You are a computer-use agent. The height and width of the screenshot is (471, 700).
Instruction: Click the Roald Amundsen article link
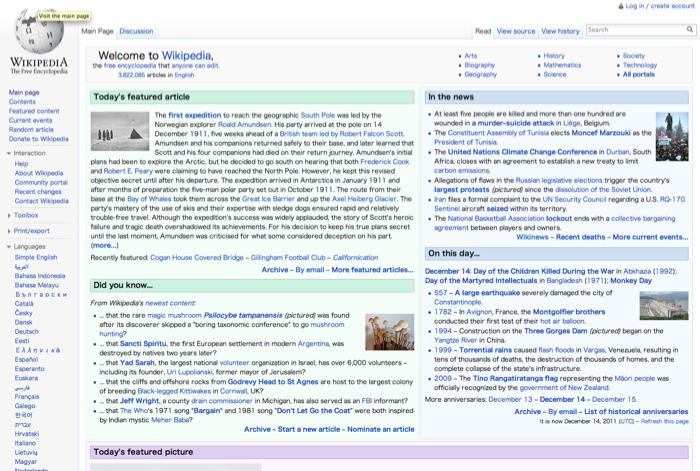[244, 125]
